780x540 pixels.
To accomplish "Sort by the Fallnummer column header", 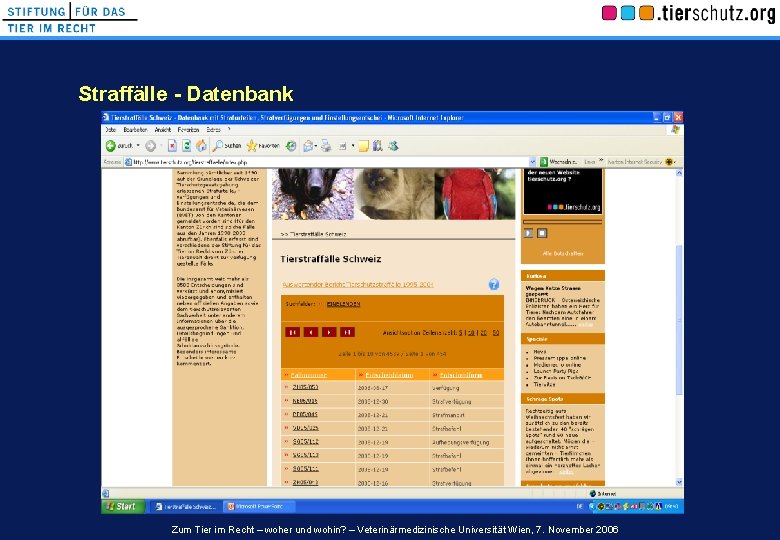I will point(308,375).
